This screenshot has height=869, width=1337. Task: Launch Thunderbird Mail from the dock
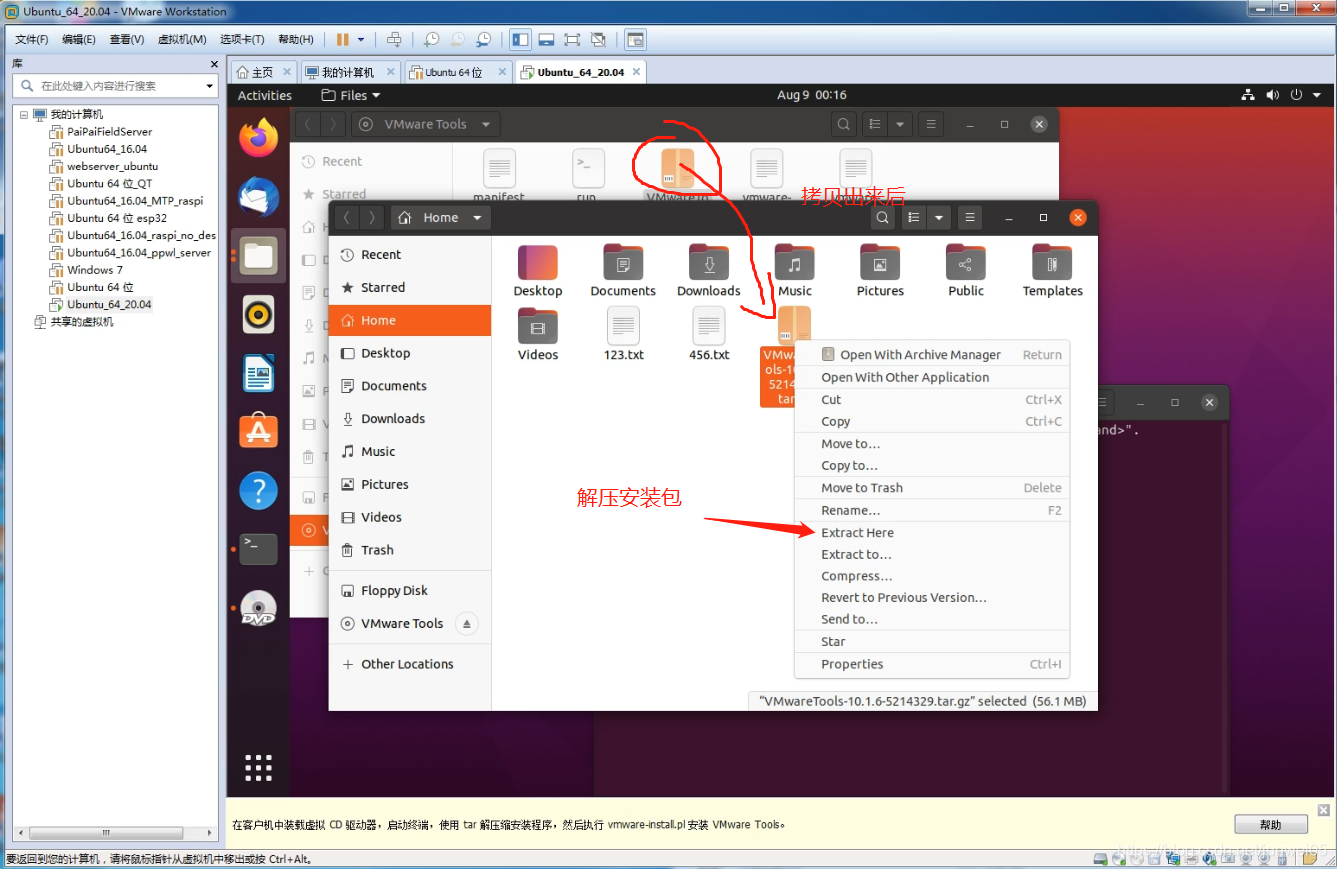point(259,196)
